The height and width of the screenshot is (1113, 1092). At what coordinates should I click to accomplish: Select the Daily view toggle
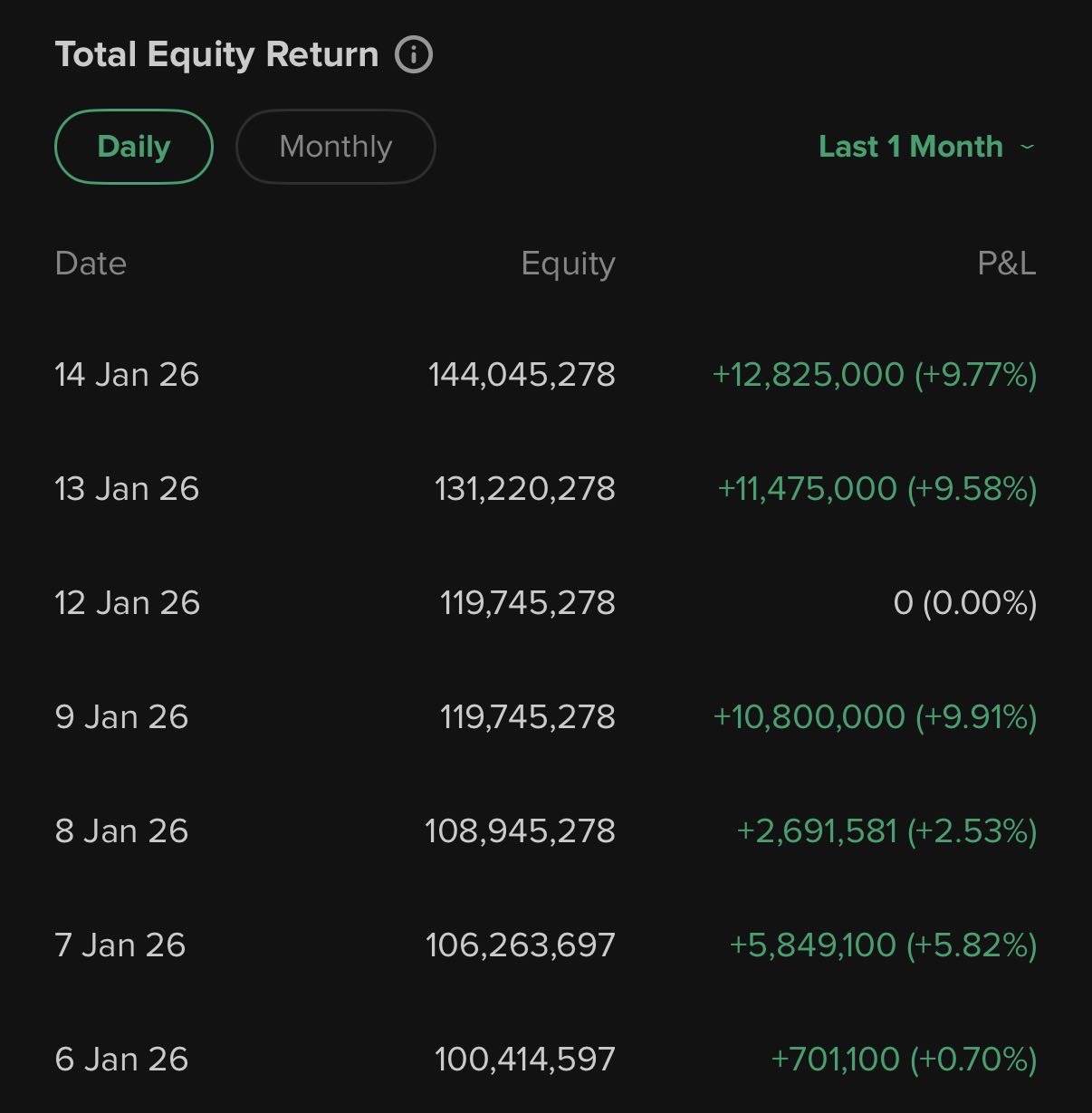coord(134,147)
